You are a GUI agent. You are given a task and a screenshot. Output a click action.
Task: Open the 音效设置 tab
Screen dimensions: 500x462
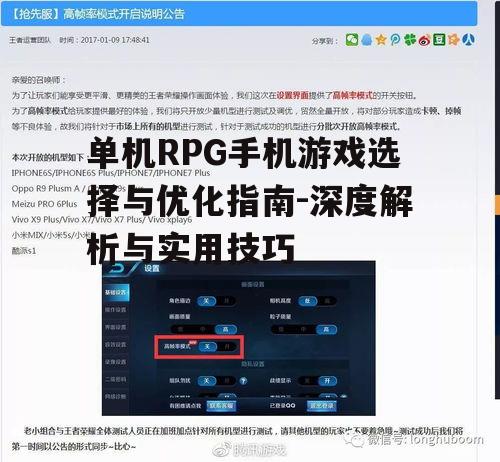[x=116, y=344]
